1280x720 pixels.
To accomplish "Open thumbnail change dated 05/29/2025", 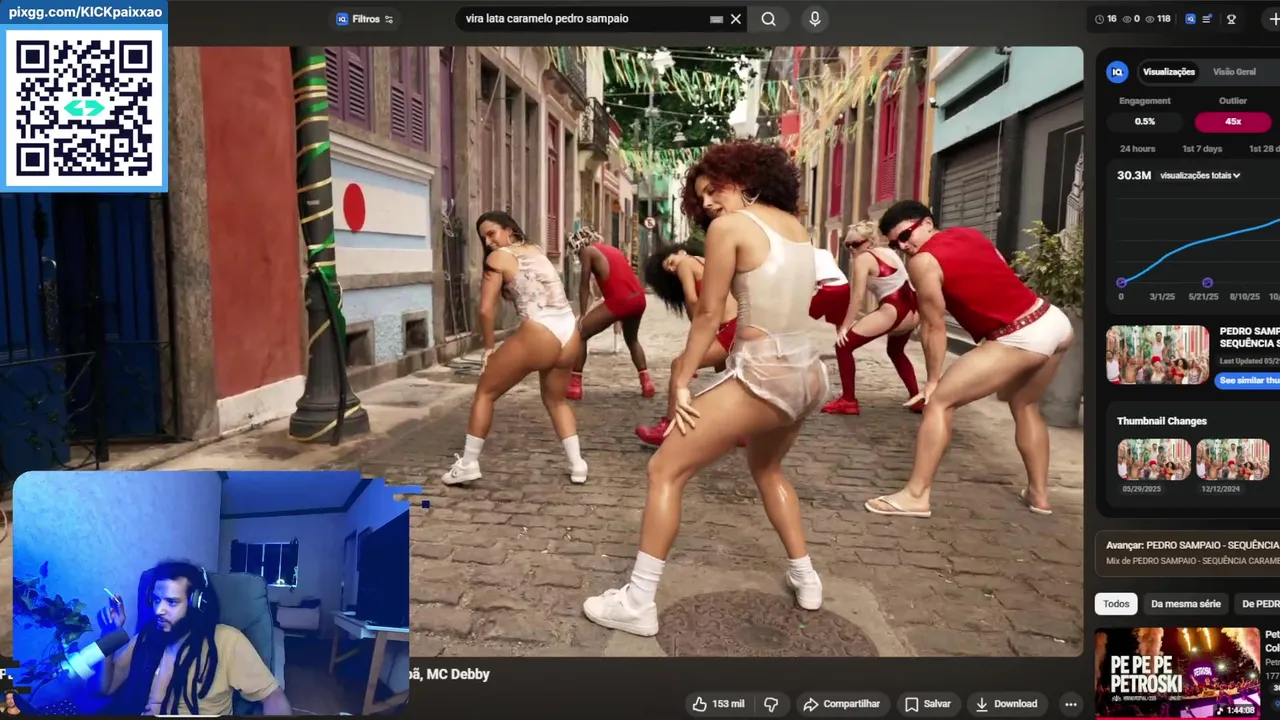I will click(1154, 460).
